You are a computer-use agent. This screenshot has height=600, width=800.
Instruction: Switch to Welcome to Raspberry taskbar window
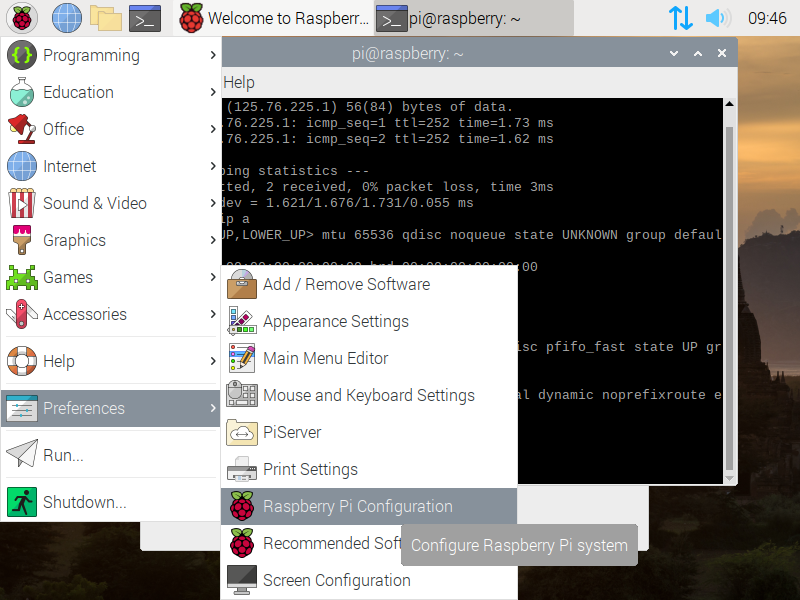point(273,18)
